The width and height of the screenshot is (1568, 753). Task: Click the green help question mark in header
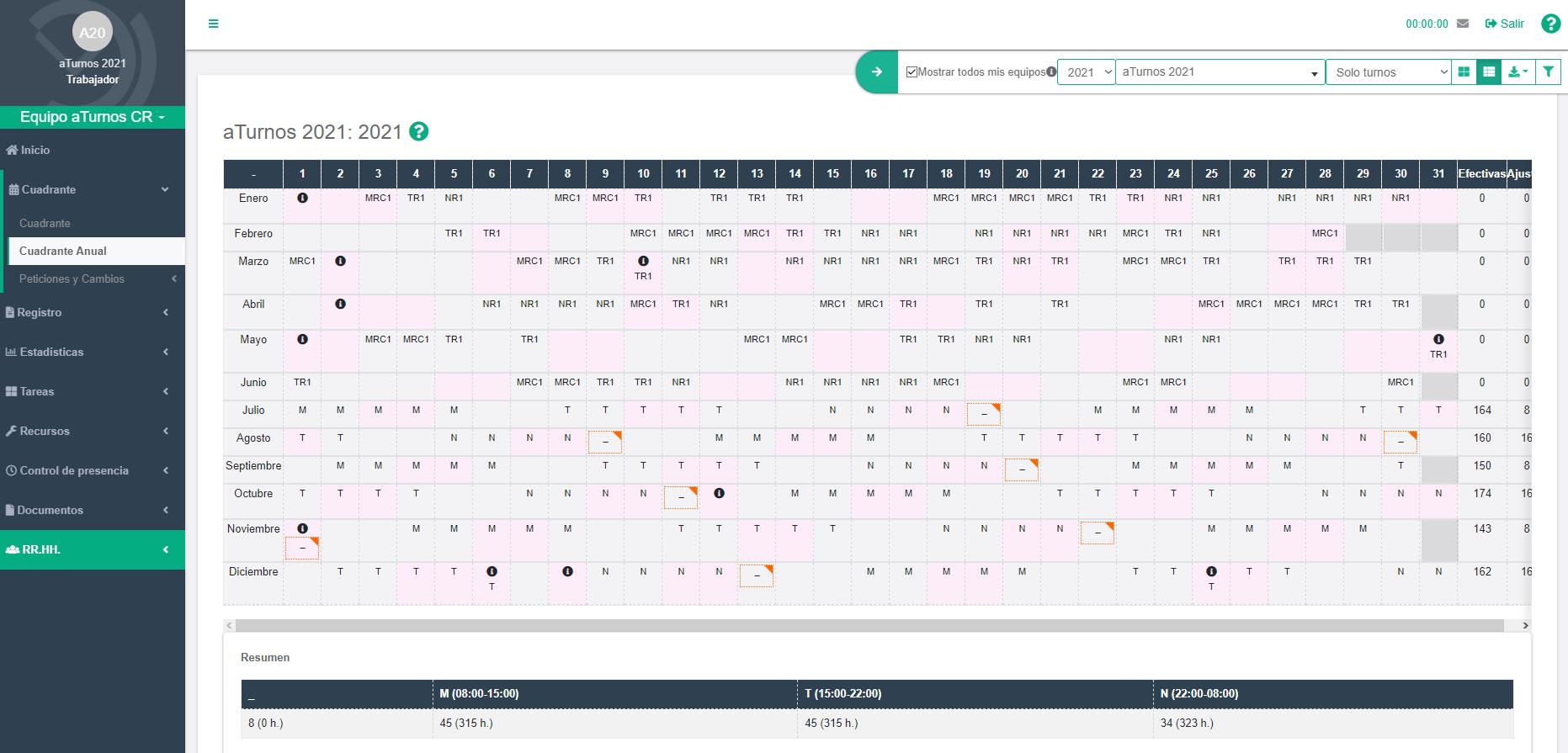point(1550,24)
